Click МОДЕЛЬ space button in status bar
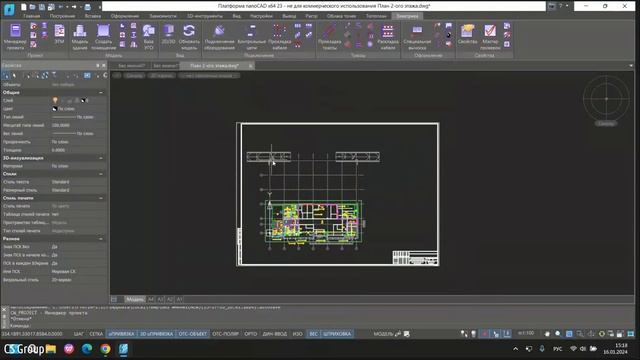 coord(383,334)
